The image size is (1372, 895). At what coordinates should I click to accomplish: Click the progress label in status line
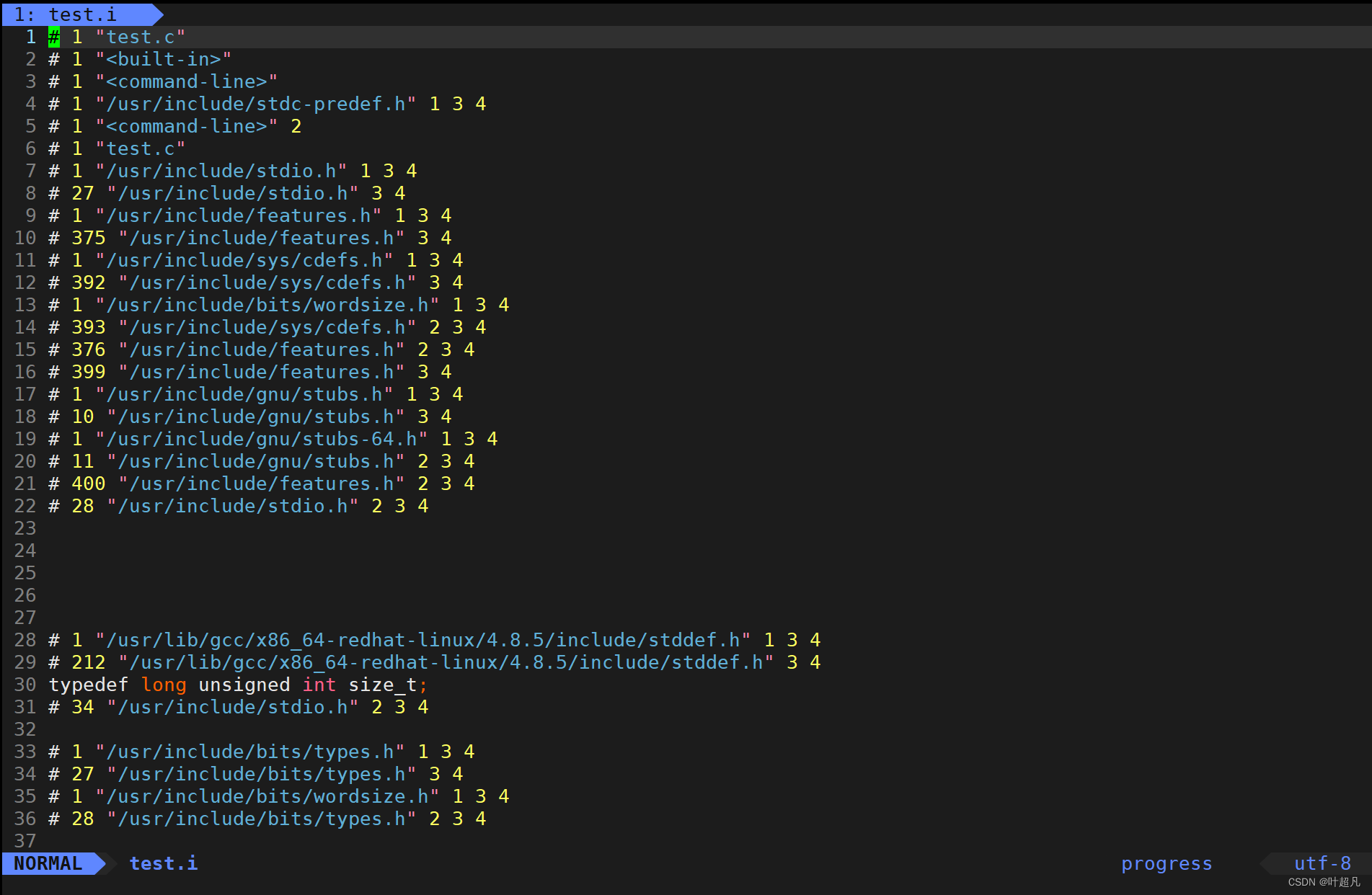pyautogui.click(x=1167, y=863)
